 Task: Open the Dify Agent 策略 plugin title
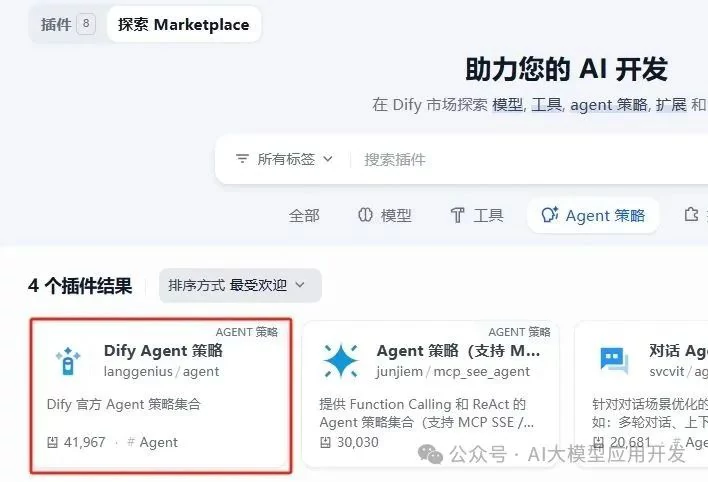163,351
